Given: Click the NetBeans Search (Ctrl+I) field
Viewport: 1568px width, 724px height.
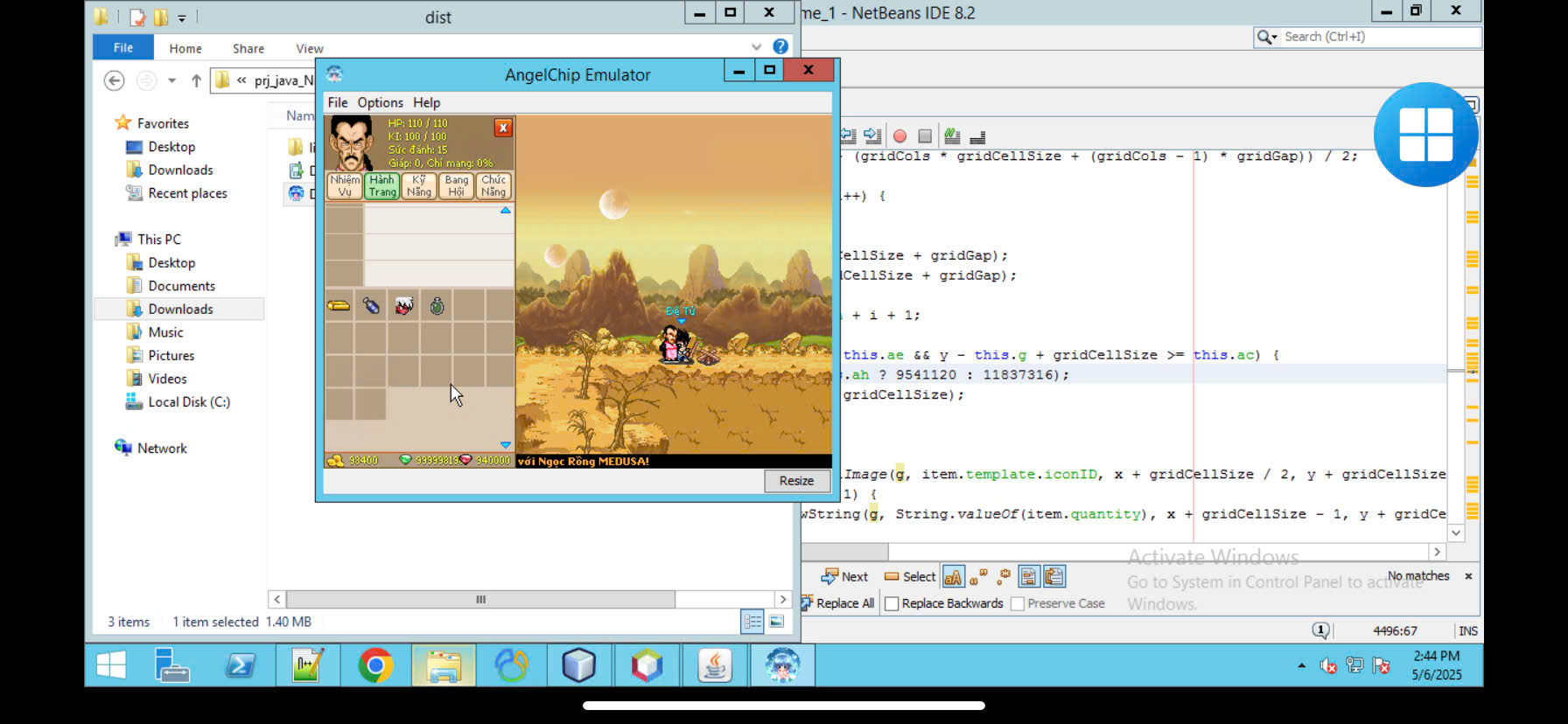Looking at the screenshot, I should 1368,37.
